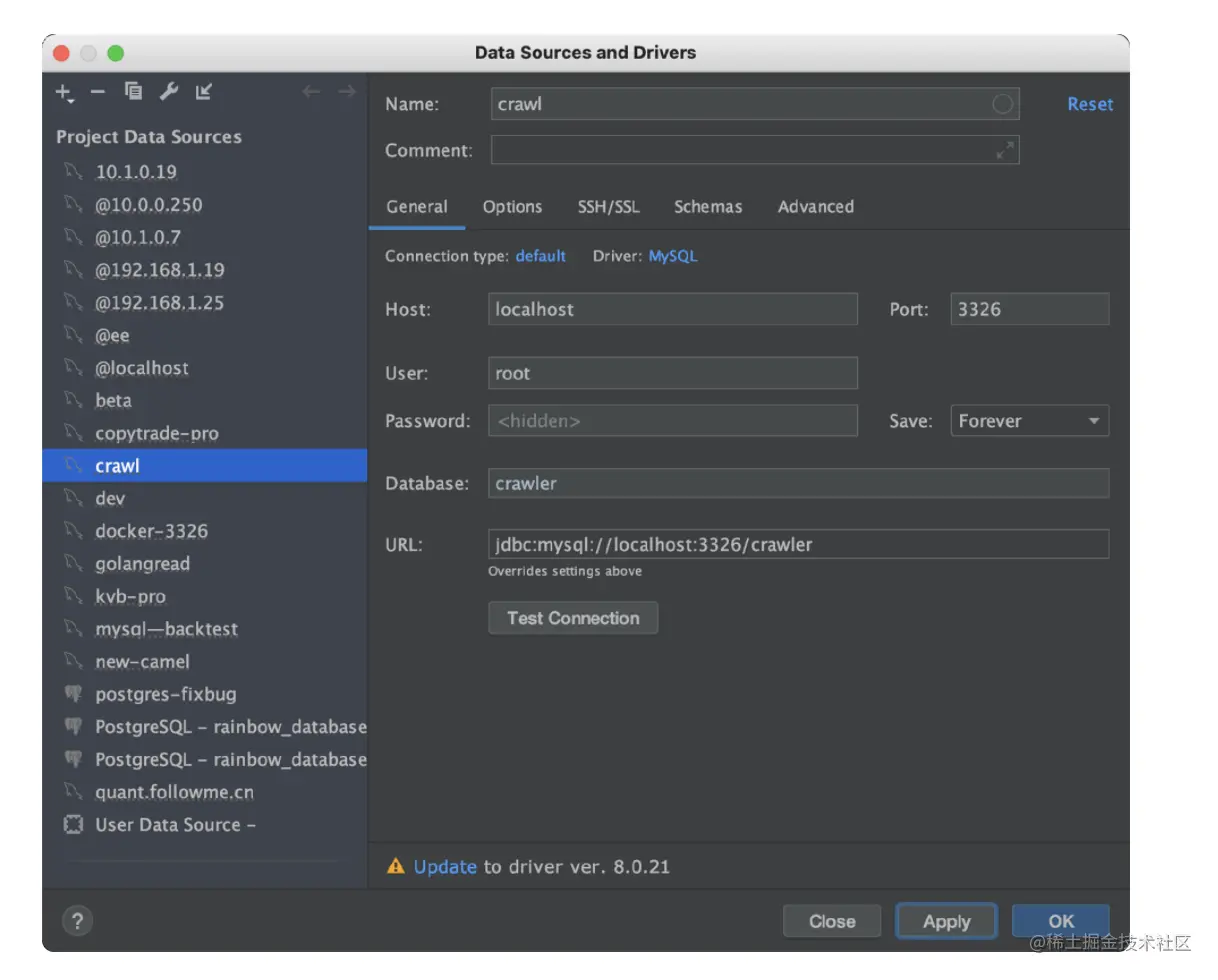Select the postgres-fixbug data source
The image size is (1218, 980).
[x=165, y=694]
